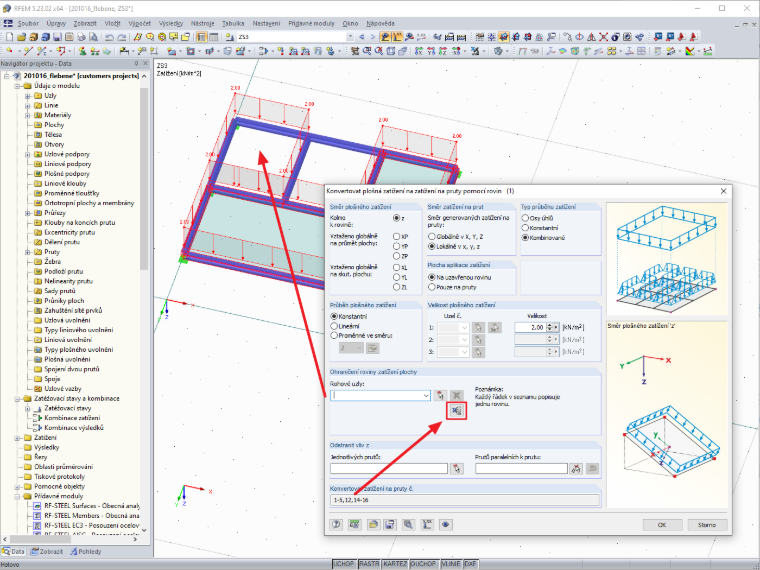
Task: Select Konstantní load distribution type
Action: point(525,228)
